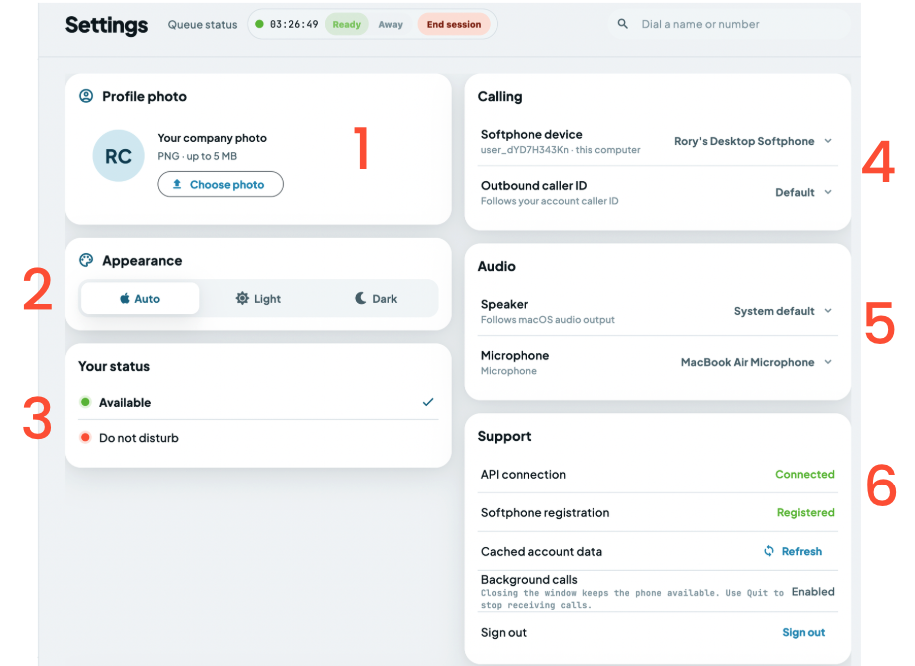Click the API connection label

tap(523, 474)
